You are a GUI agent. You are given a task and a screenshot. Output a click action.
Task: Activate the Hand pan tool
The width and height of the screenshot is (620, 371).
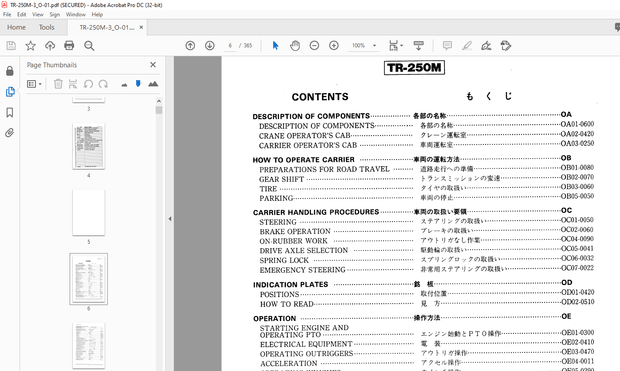click(295, 45)
